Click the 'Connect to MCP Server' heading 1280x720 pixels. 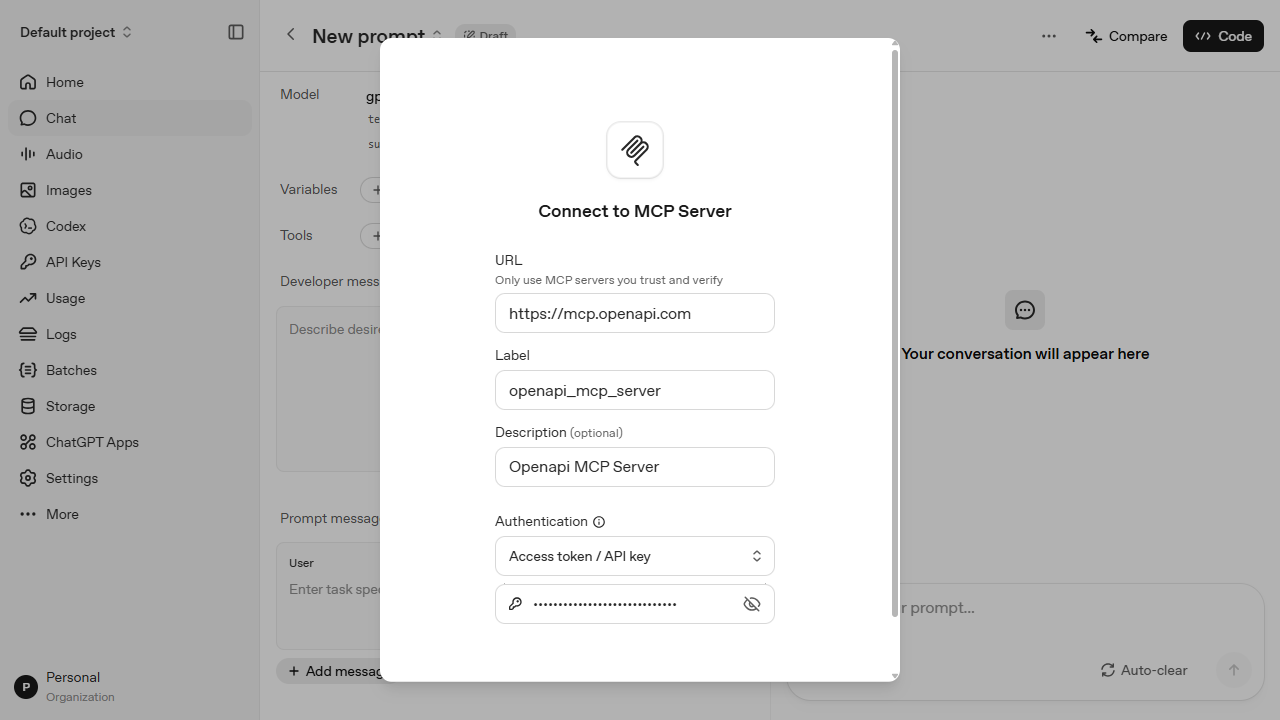coord(635,211)
